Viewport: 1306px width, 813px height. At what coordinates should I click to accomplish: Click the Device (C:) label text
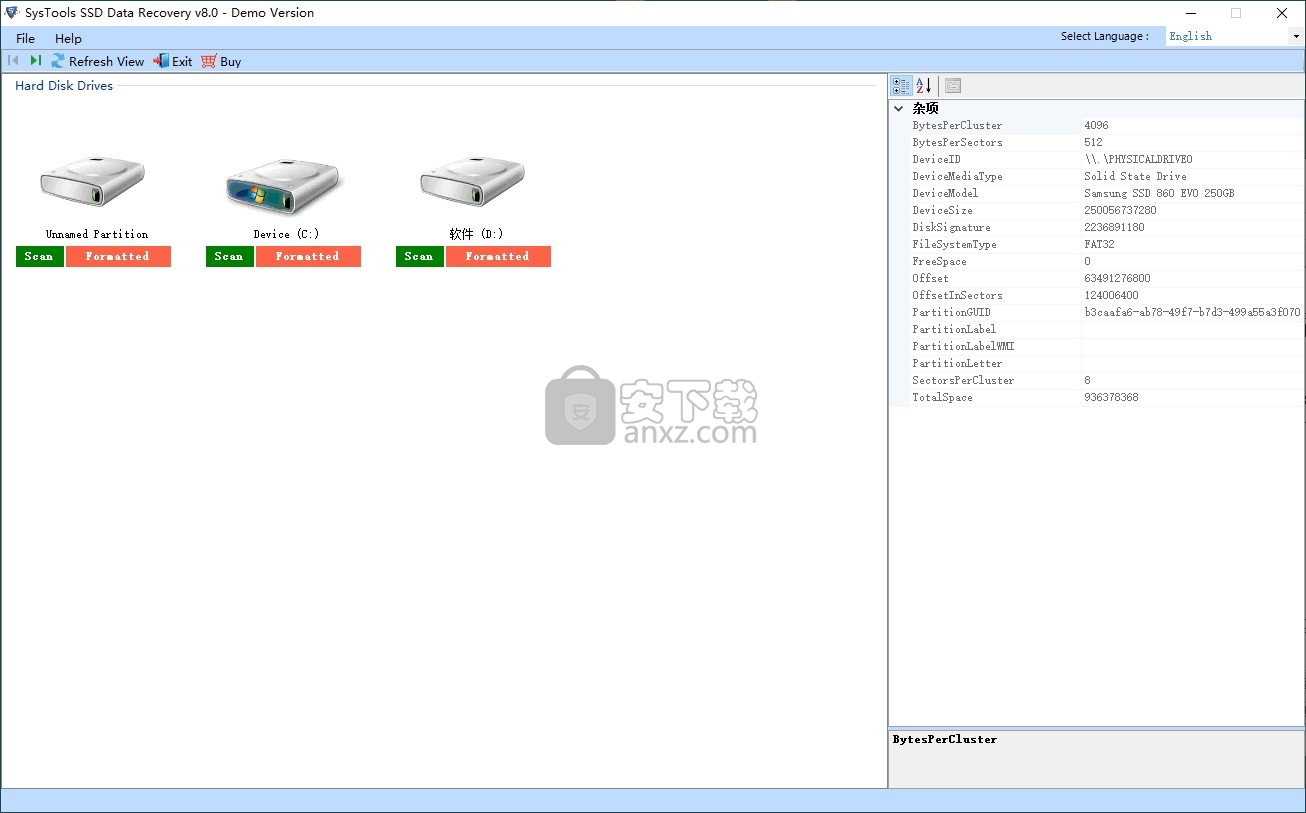tap(286, 234)
